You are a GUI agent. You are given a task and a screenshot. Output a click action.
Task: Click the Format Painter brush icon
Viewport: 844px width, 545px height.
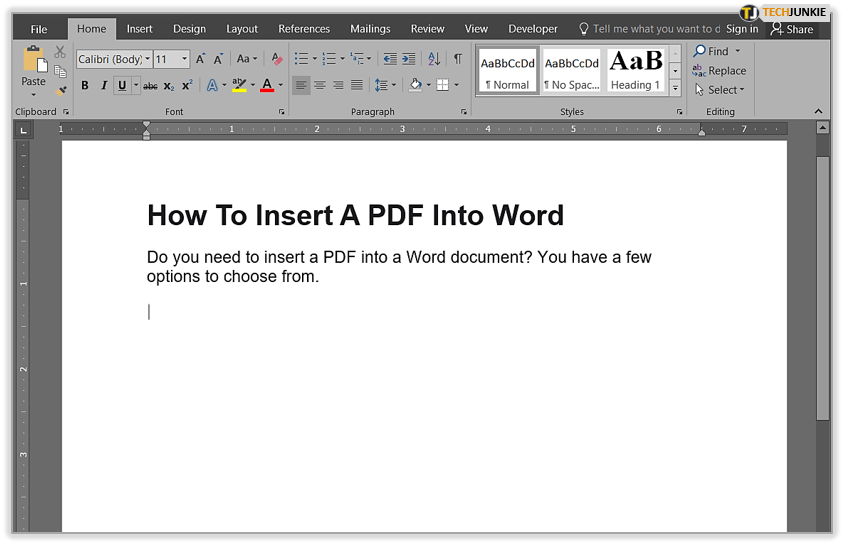point(60,91)
